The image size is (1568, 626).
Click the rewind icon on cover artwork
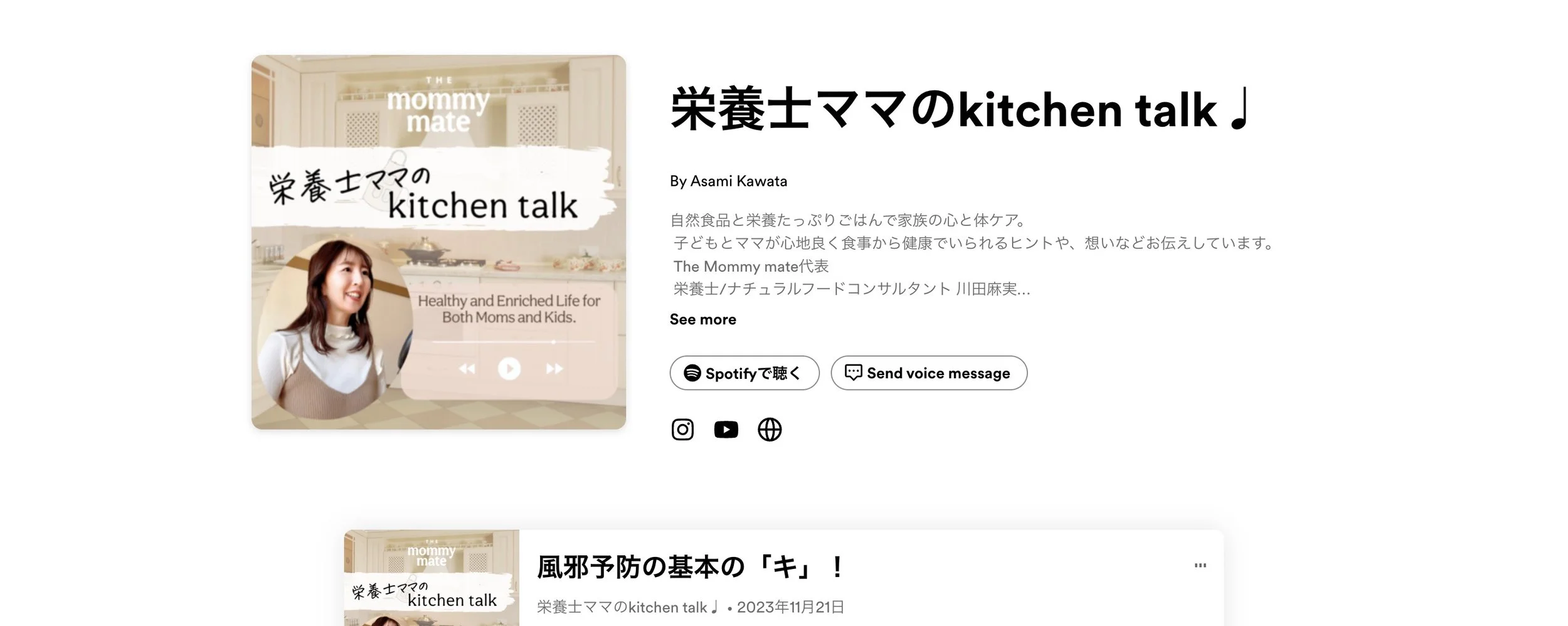(x=467, y=369)
